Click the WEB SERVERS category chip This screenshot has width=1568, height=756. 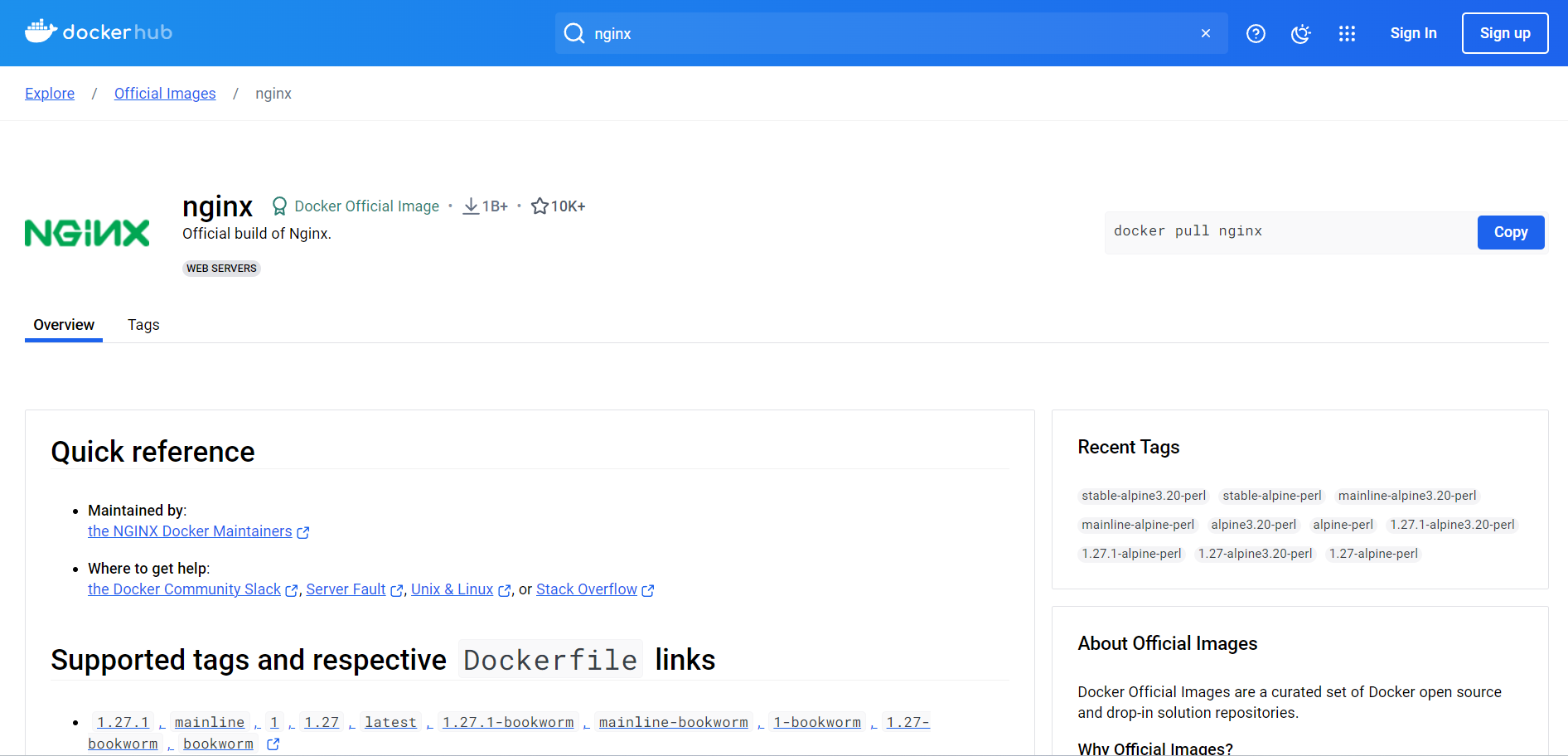(x=220, y=268)
